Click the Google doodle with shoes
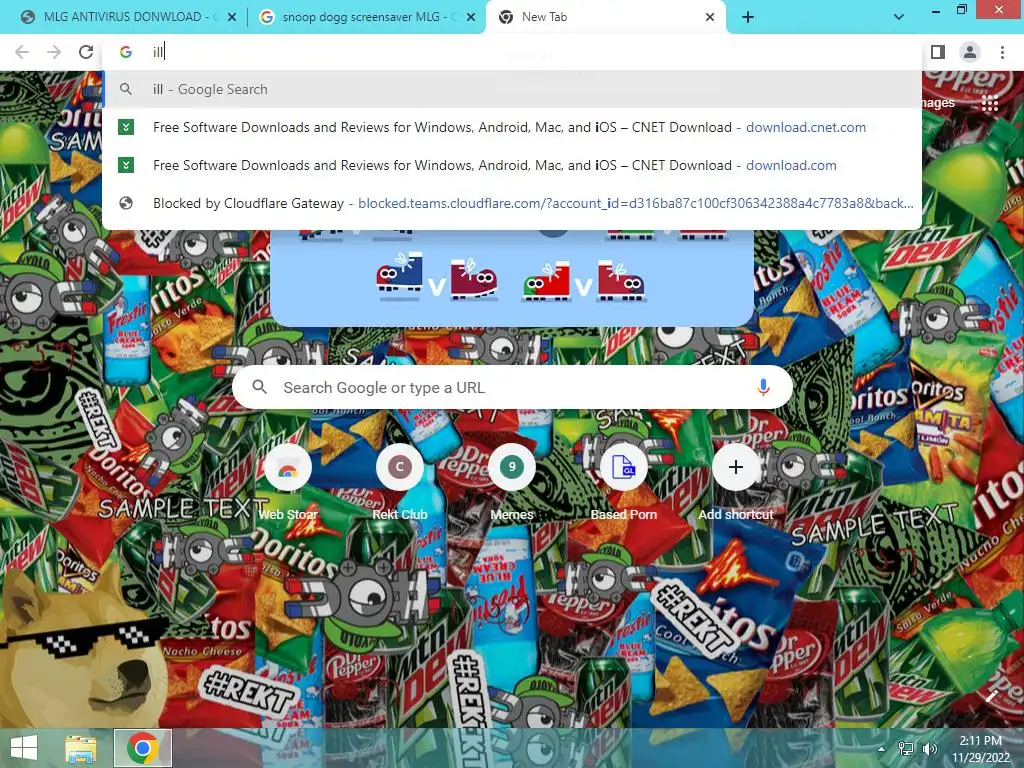The height and width of the screenshot is (768, 1024). [512, 278]
